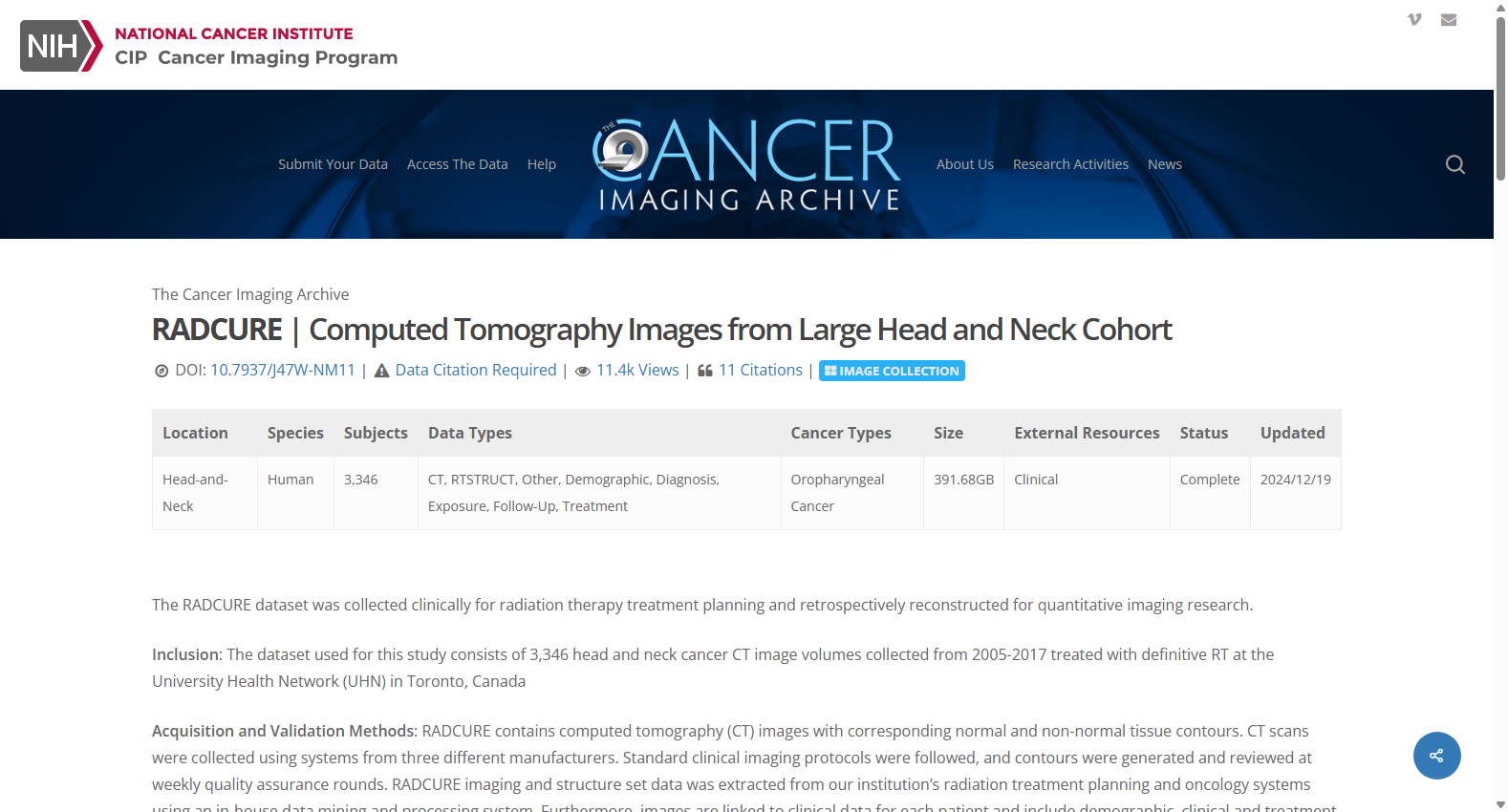Open the News menu item
The height and width of the screenshot is (812, 1508).
(1165, 164)
